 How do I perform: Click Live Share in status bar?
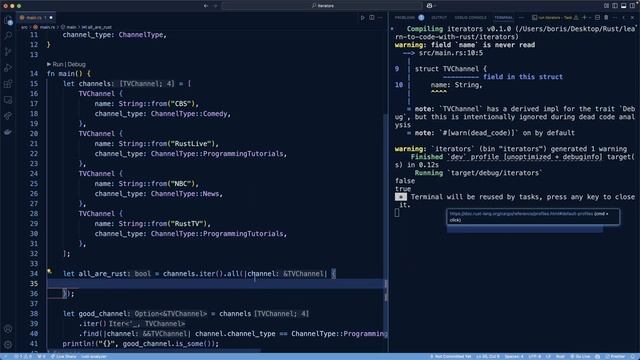[63, 356]
